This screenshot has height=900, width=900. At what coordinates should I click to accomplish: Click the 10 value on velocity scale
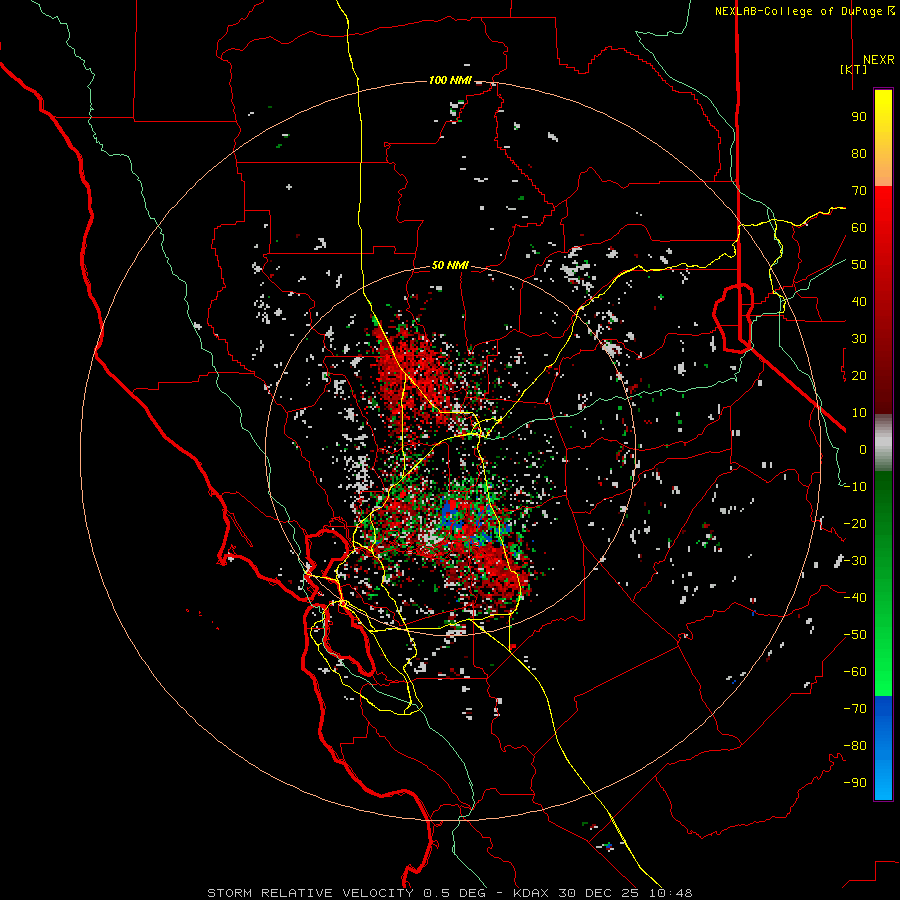(859, 413)
